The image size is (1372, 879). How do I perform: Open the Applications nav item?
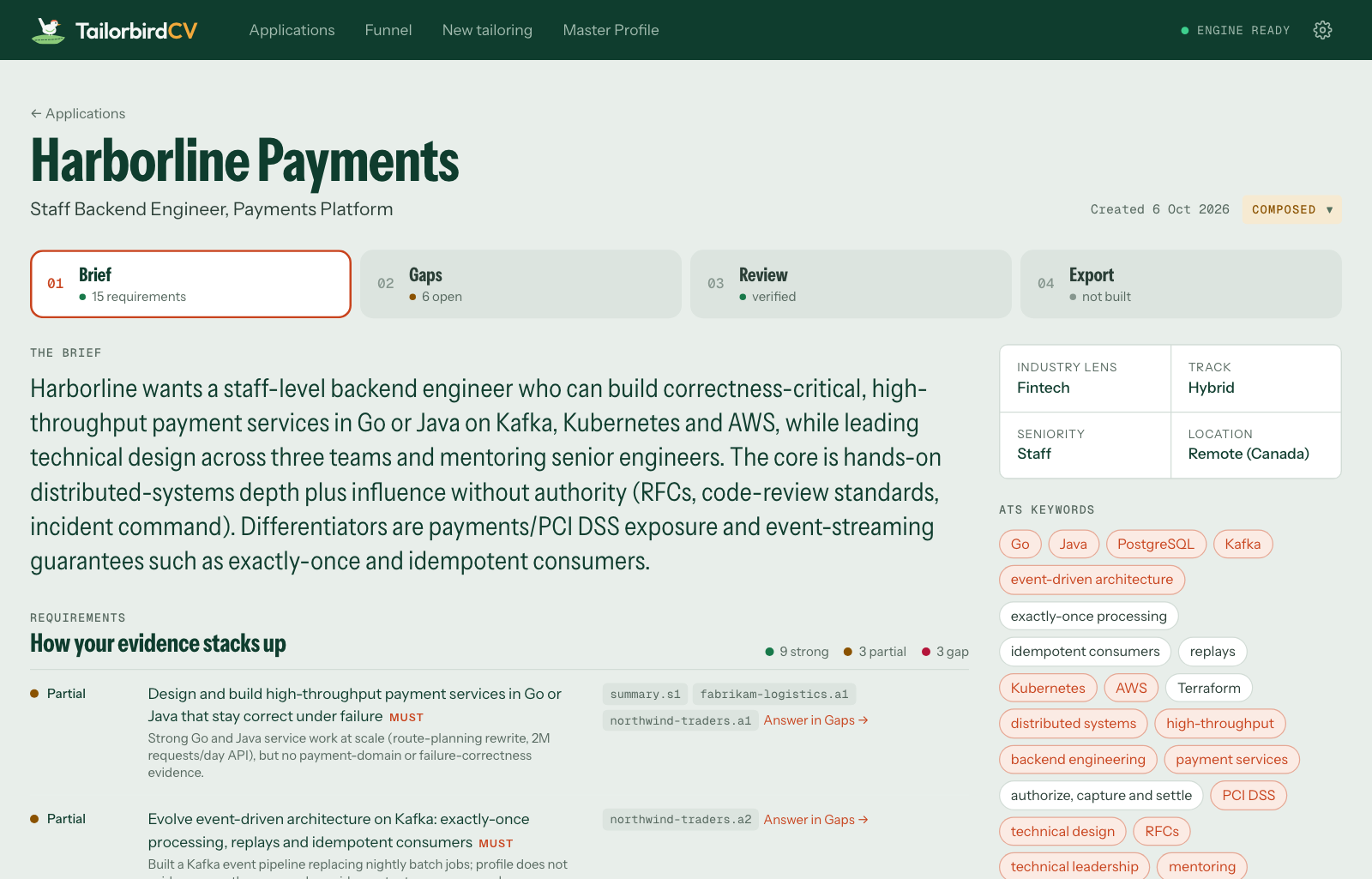coord(292,30)
